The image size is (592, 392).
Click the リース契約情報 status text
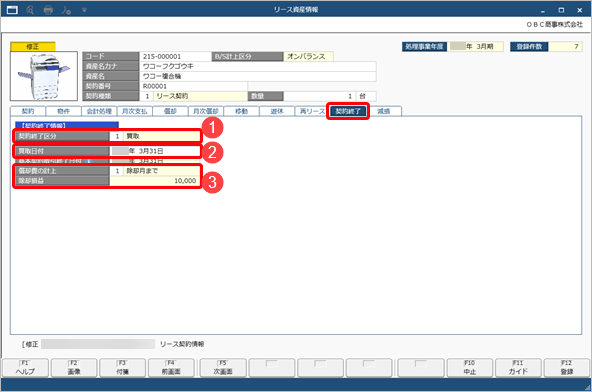[x=182, y=344]
